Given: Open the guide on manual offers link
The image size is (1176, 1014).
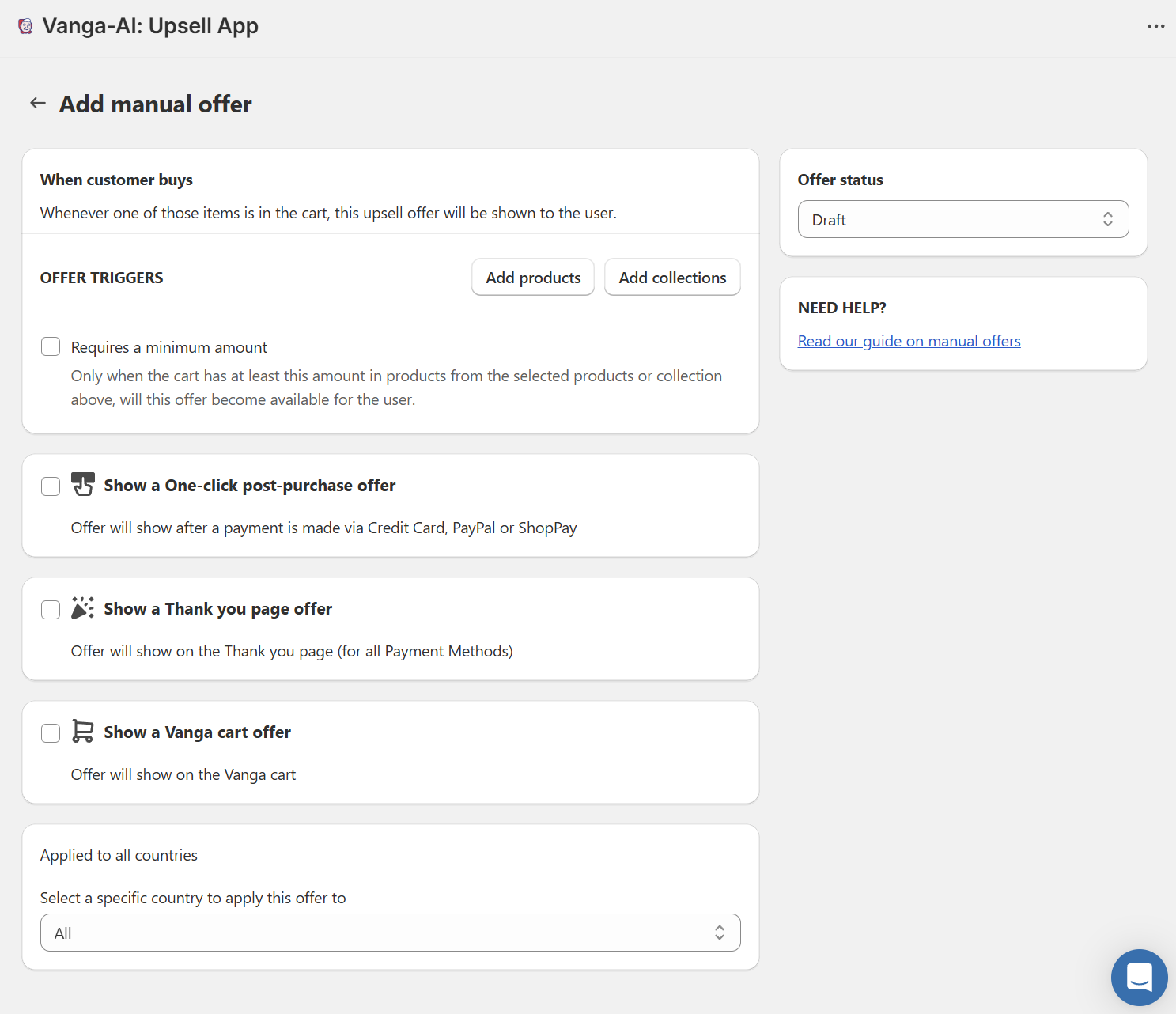Looking at the screenshot, I should [909, 341].
